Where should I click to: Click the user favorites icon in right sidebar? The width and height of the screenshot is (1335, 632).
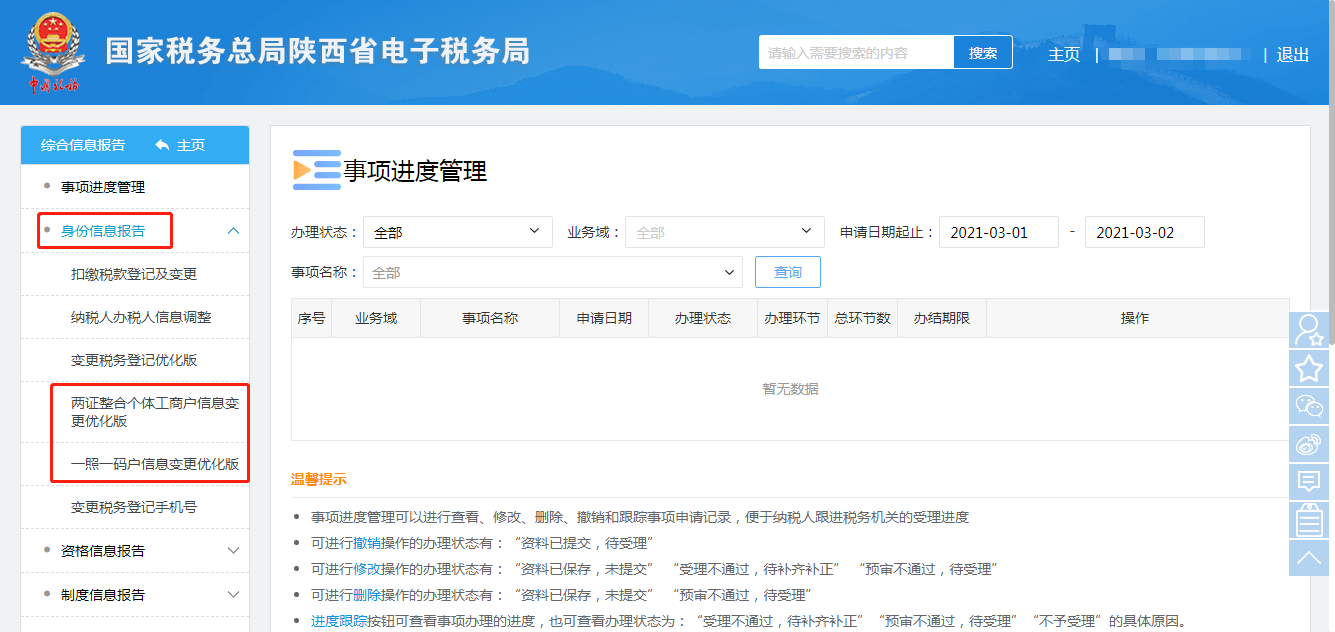click(x=1309, y=330)
